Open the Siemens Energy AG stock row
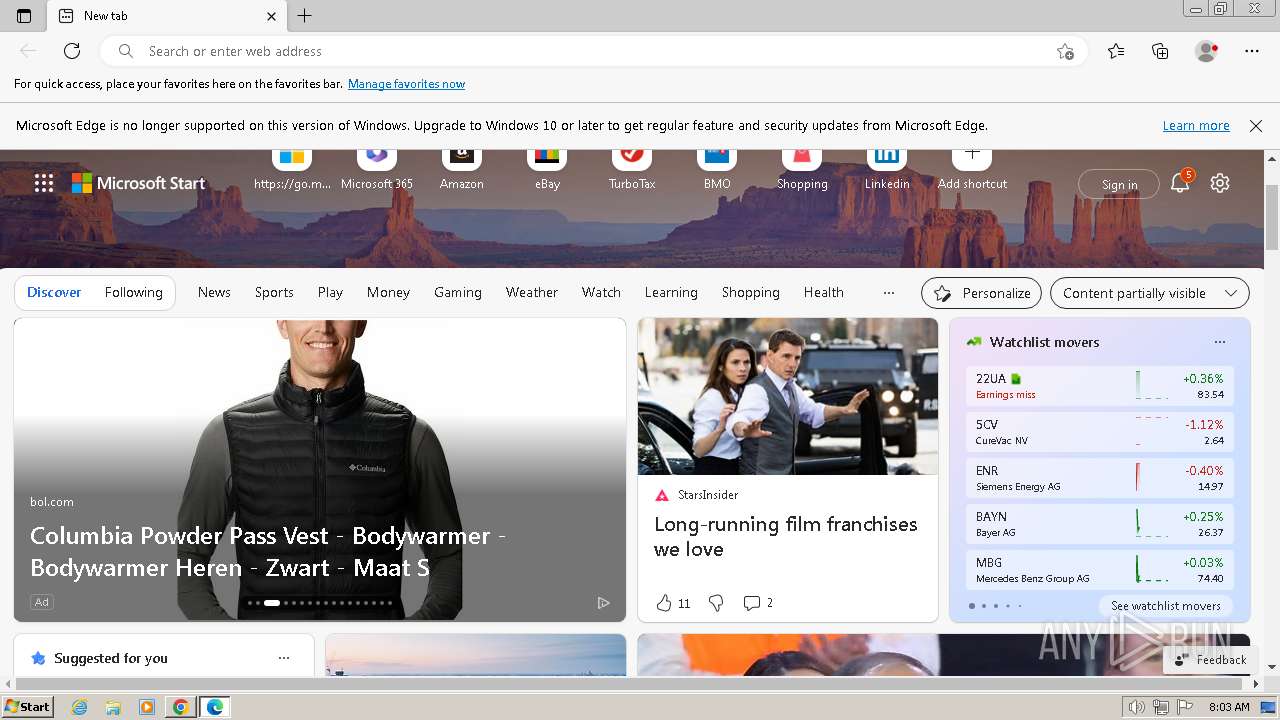The image size is (1280, 720). point(1100,478)
